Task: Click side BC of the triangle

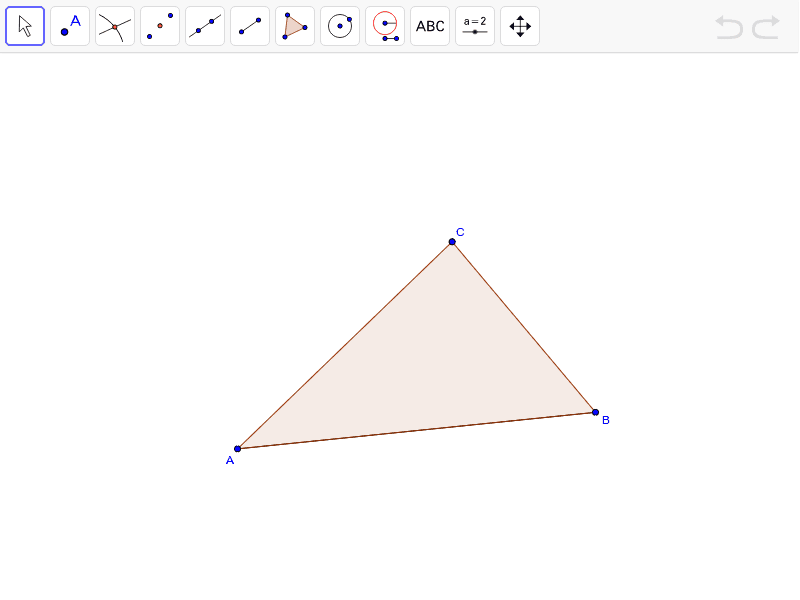Action: point(523,327)
